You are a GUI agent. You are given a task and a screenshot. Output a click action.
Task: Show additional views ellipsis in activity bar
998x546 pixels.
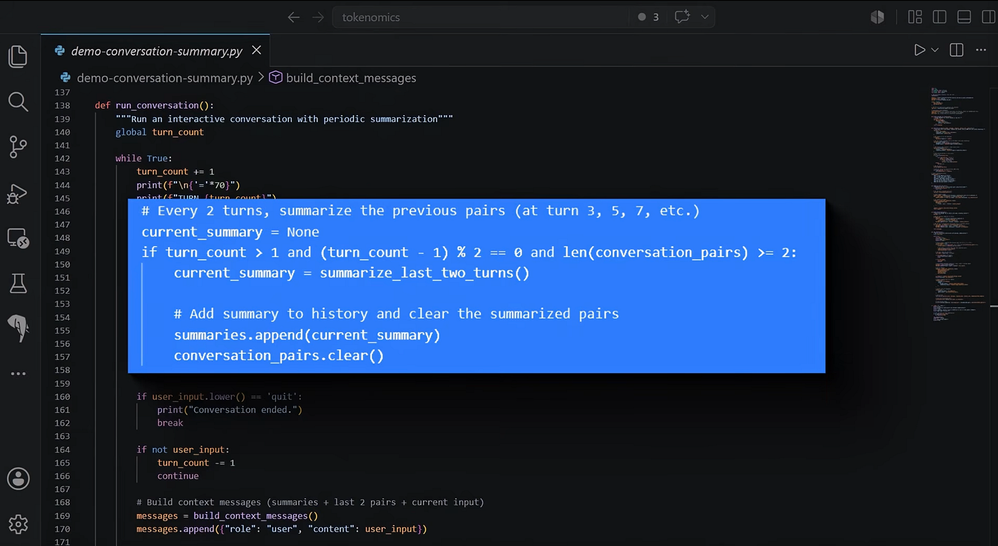[x=18, y=374]
